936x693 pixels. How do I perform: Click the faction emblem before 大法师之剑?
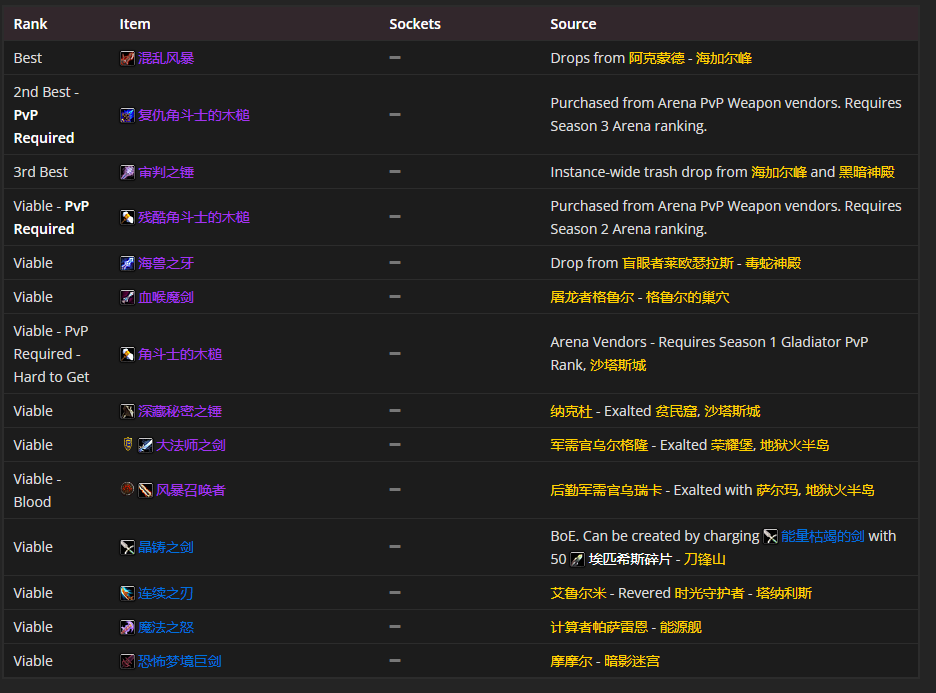click(127, 445)
